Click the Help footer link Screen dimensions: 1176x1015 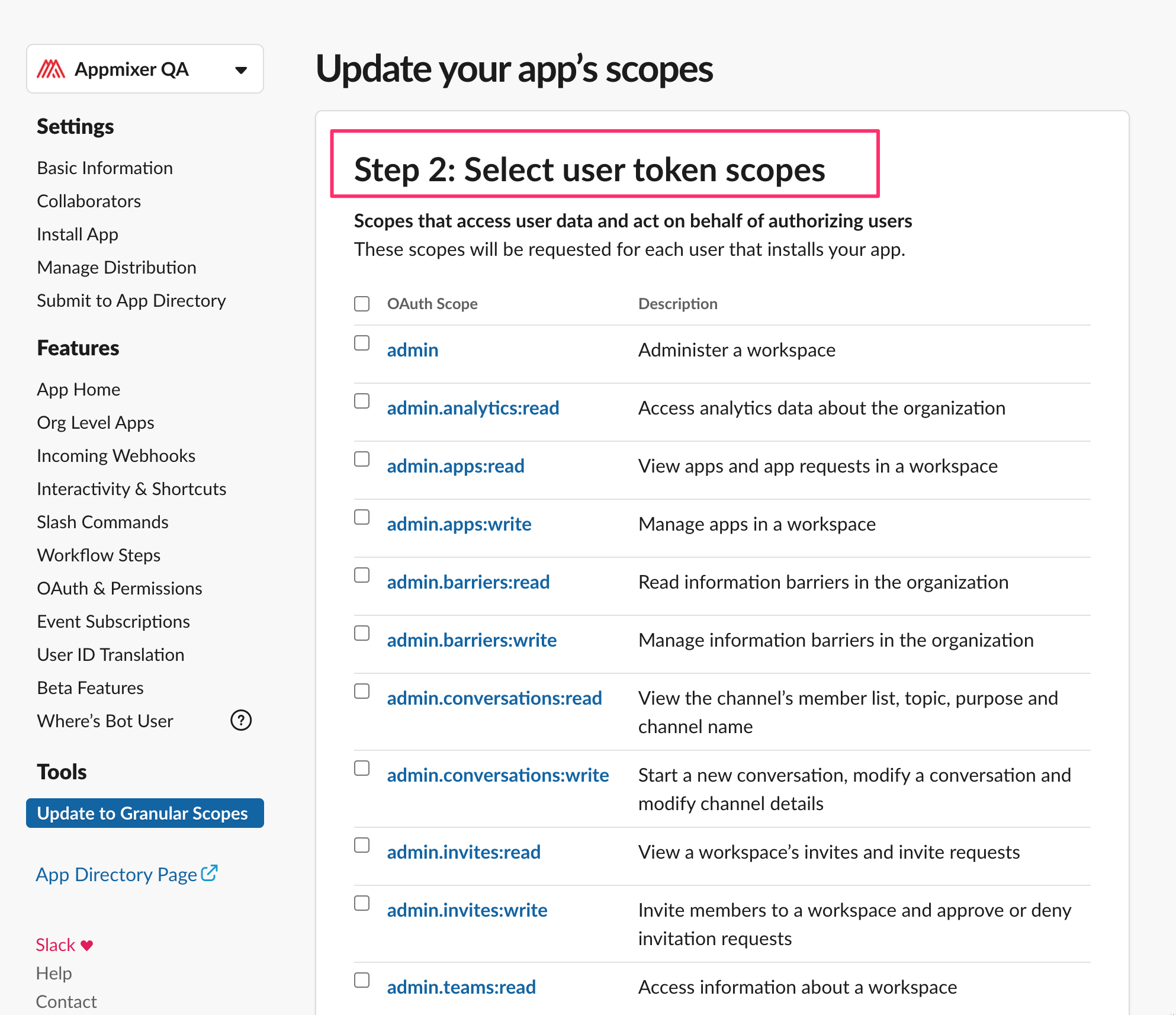click(x=54, y=973)
